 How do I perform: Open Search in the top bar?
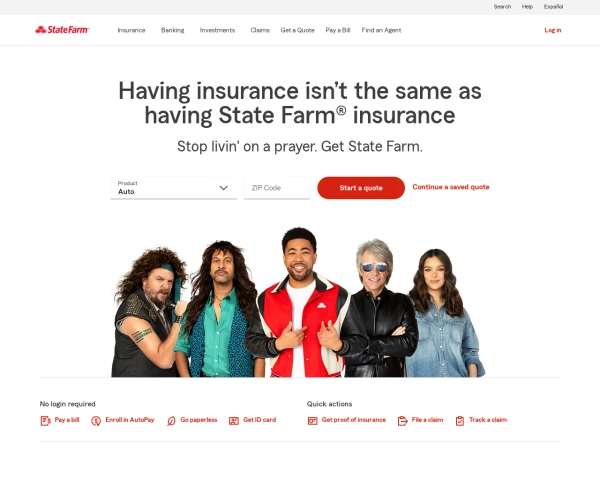click(502, 7)
